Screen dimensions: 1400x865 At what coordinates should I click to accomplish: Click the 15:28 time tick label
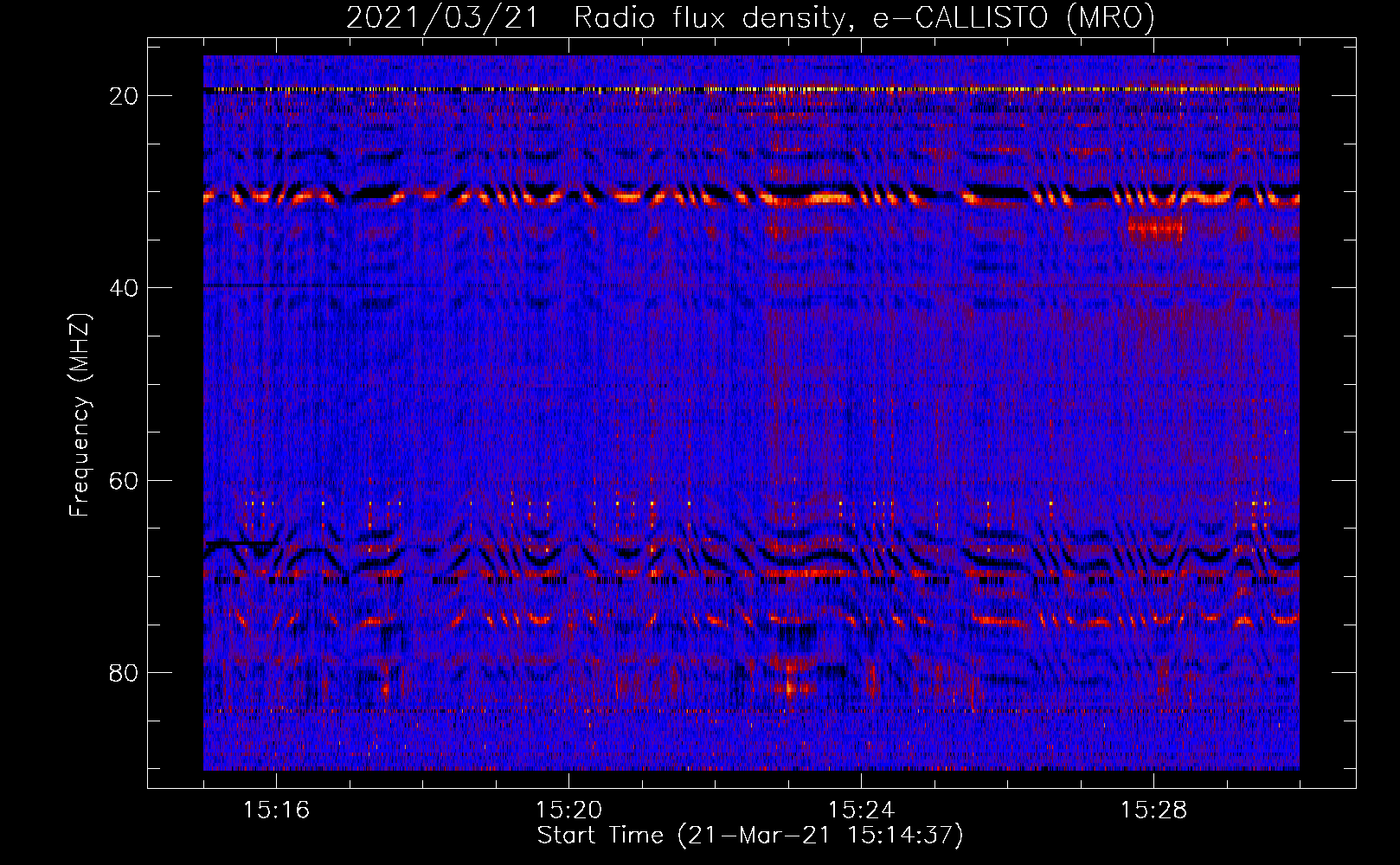[1153, 811]
